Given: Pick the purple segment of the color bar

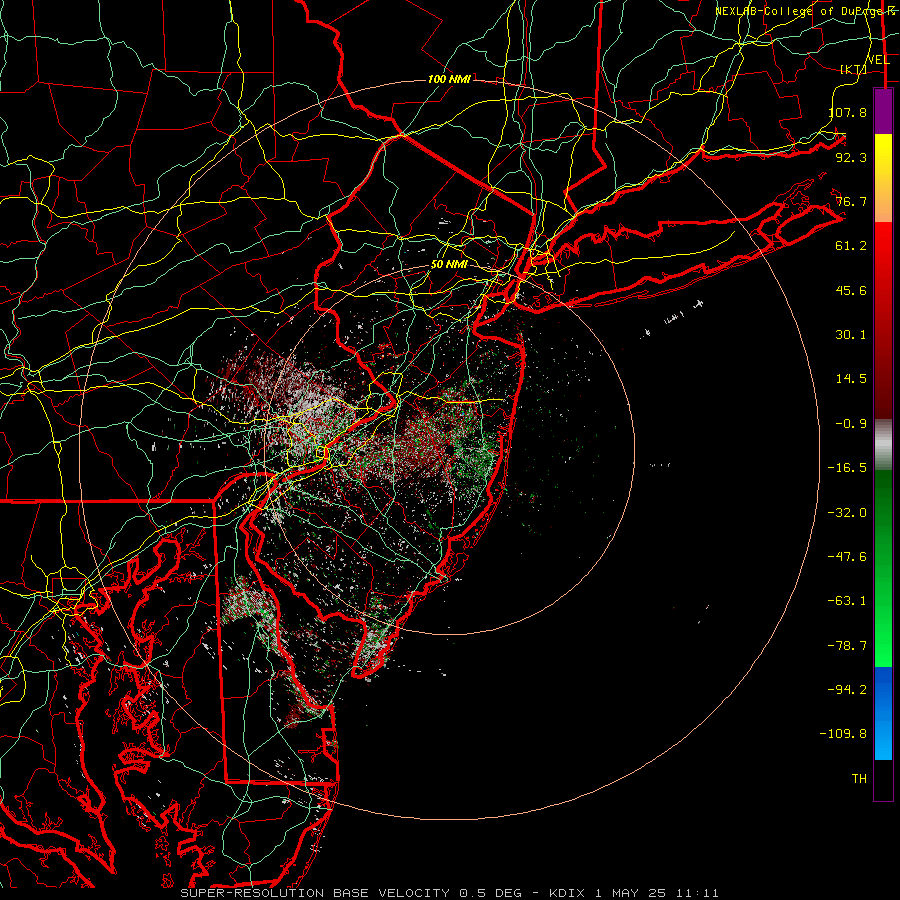Looking at the screenshot, I should pyautogui.click(x=883, y=111).
